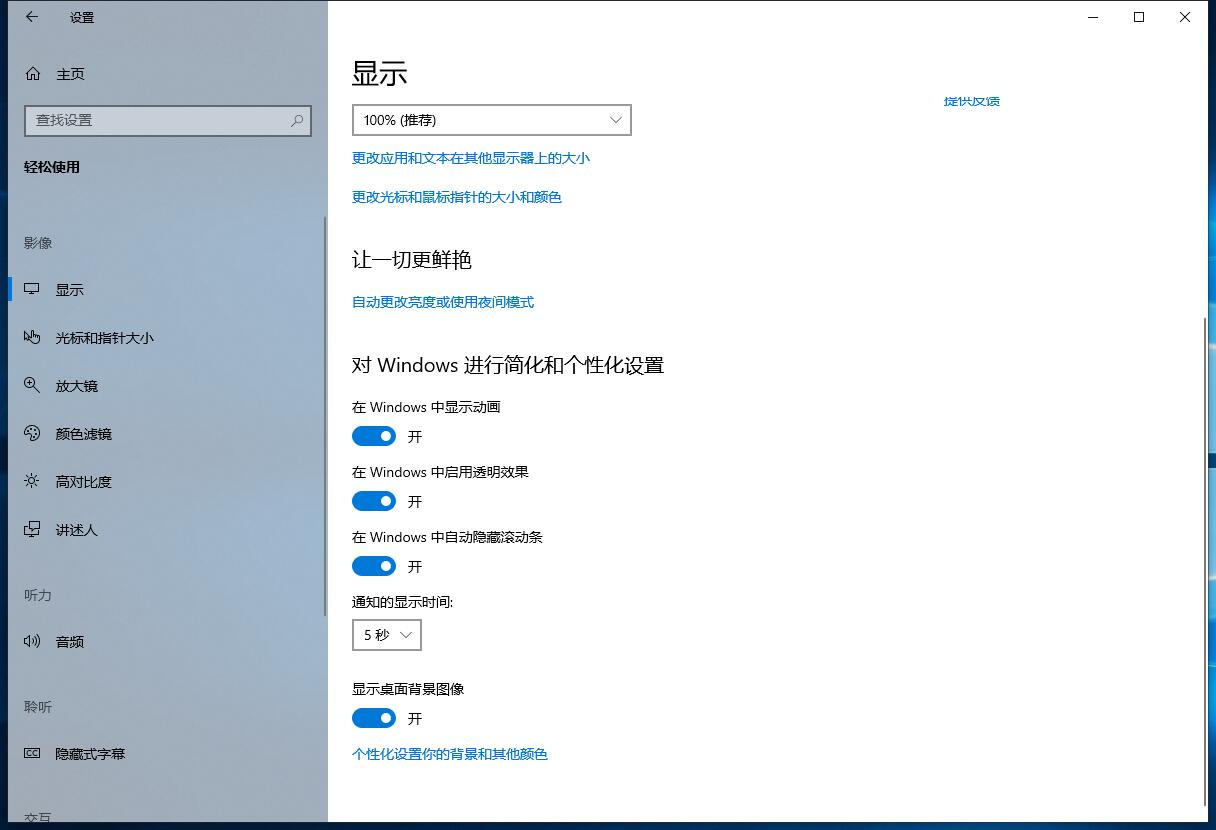This screenshot has width=1216, height=830.
Task: Click the 放大镜 magnifier icon
Action: [33, 386]
